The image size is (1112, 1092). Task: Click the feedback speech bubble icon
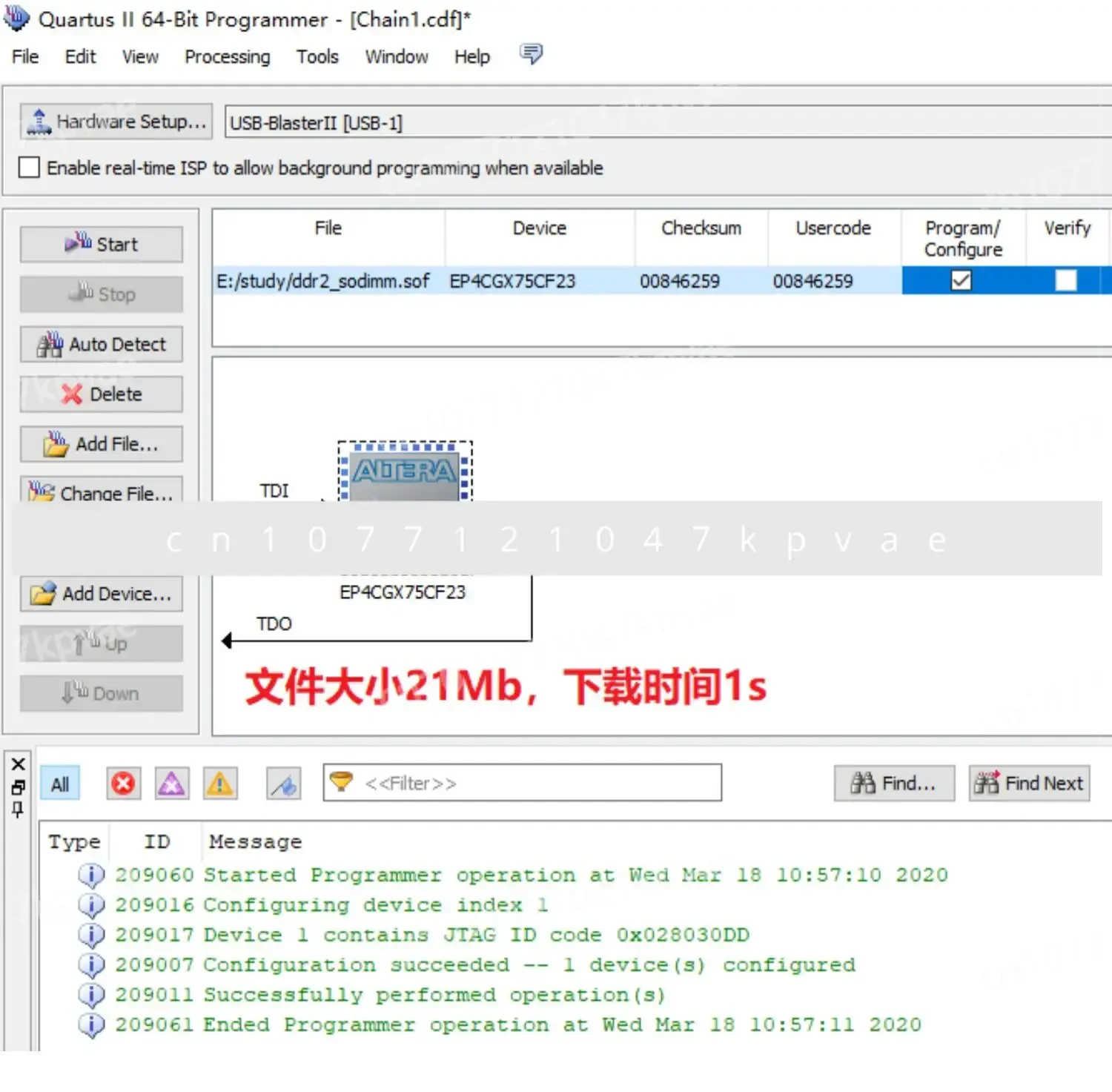(531, 54)
